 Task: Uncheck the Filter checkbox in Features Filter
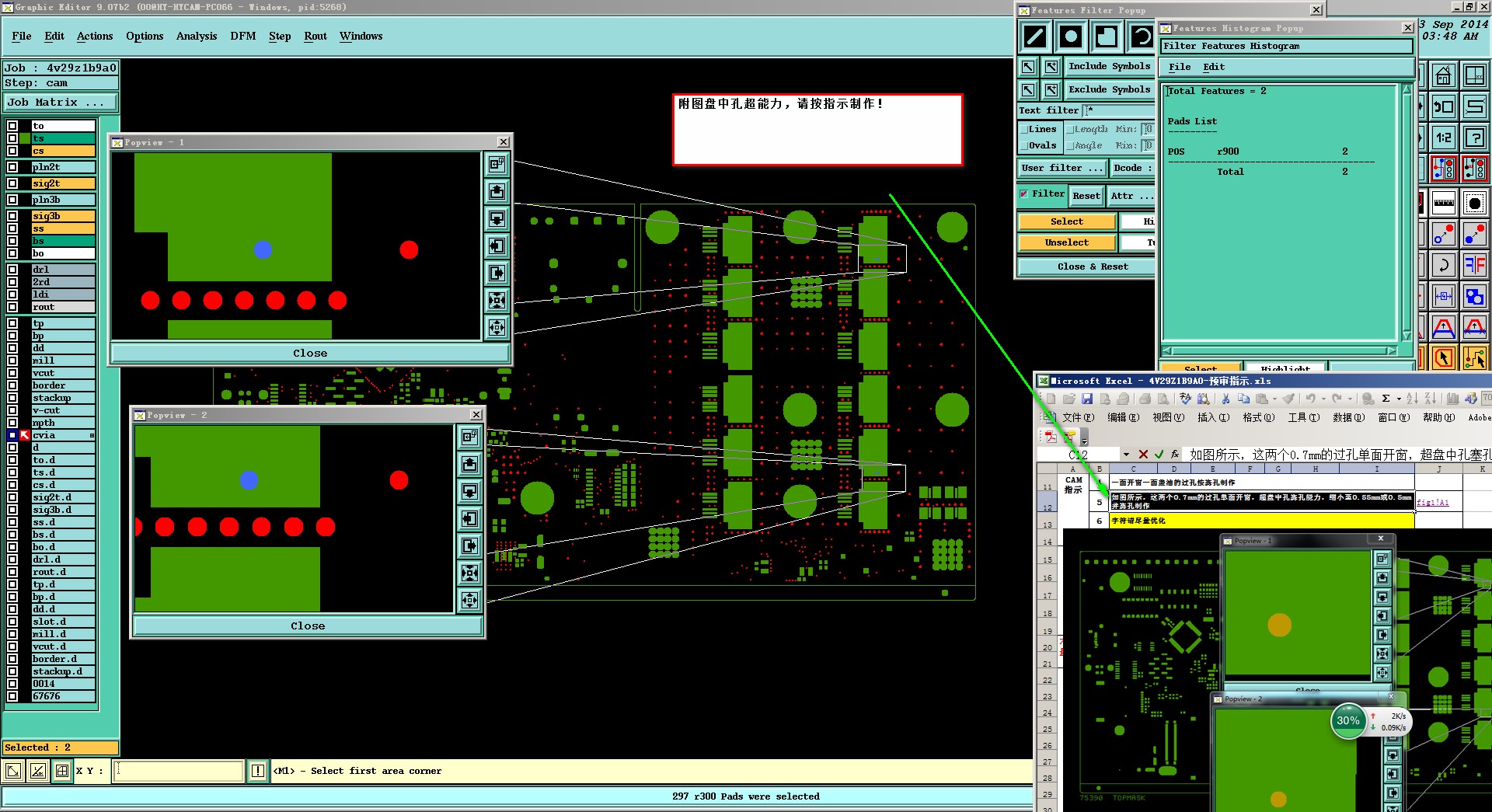(x=1024, y=194)
